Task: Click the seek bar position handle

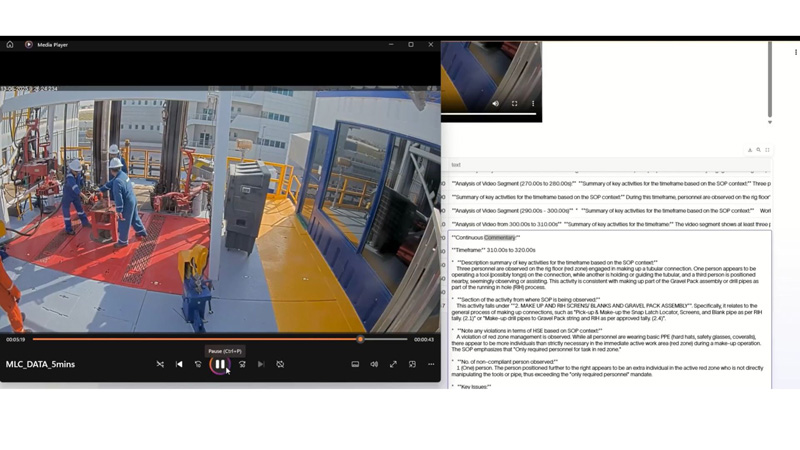Action: pyautogui.click(x=360, y=339)
